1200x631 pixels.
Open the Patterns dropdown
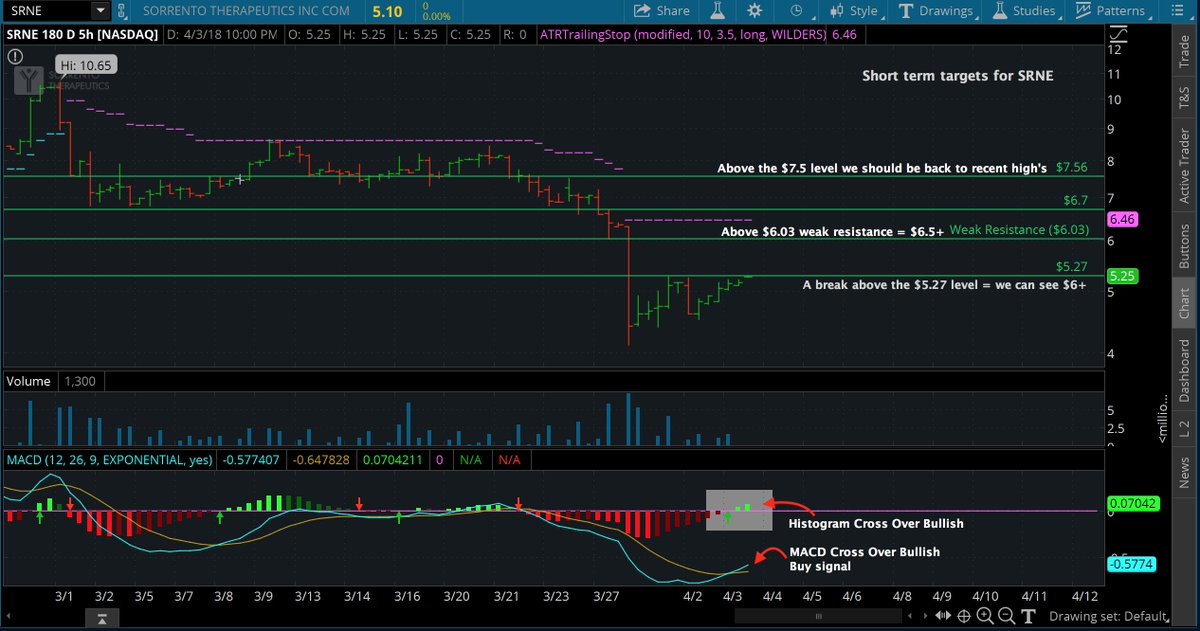(x=1111, y=11)
